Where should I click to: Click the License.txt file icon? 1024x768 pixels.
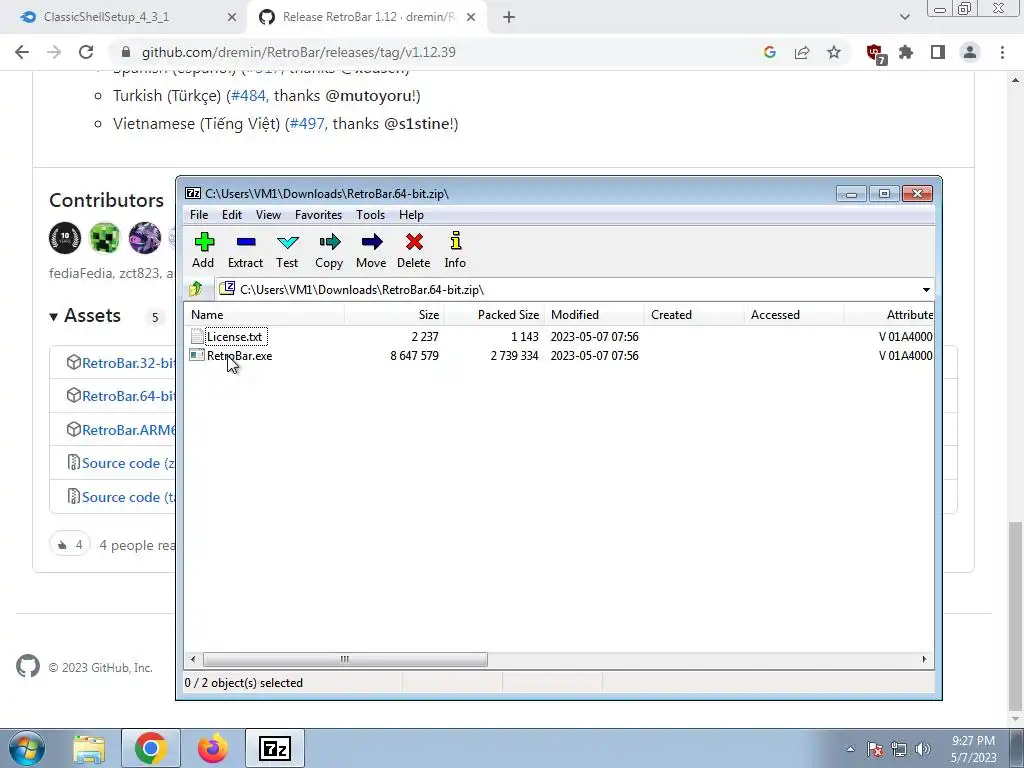pos(197,336)
